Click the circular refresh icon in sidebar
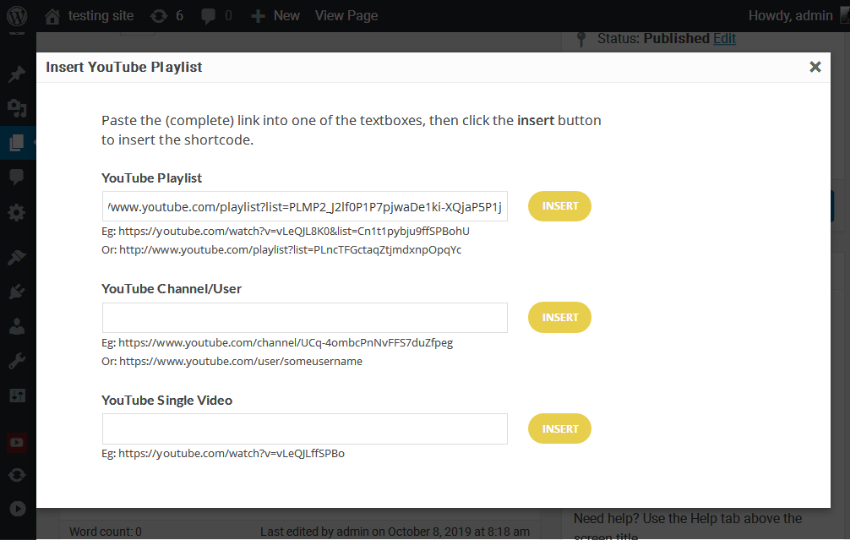Viewport: 850px width, 540px height. (17, 475)
